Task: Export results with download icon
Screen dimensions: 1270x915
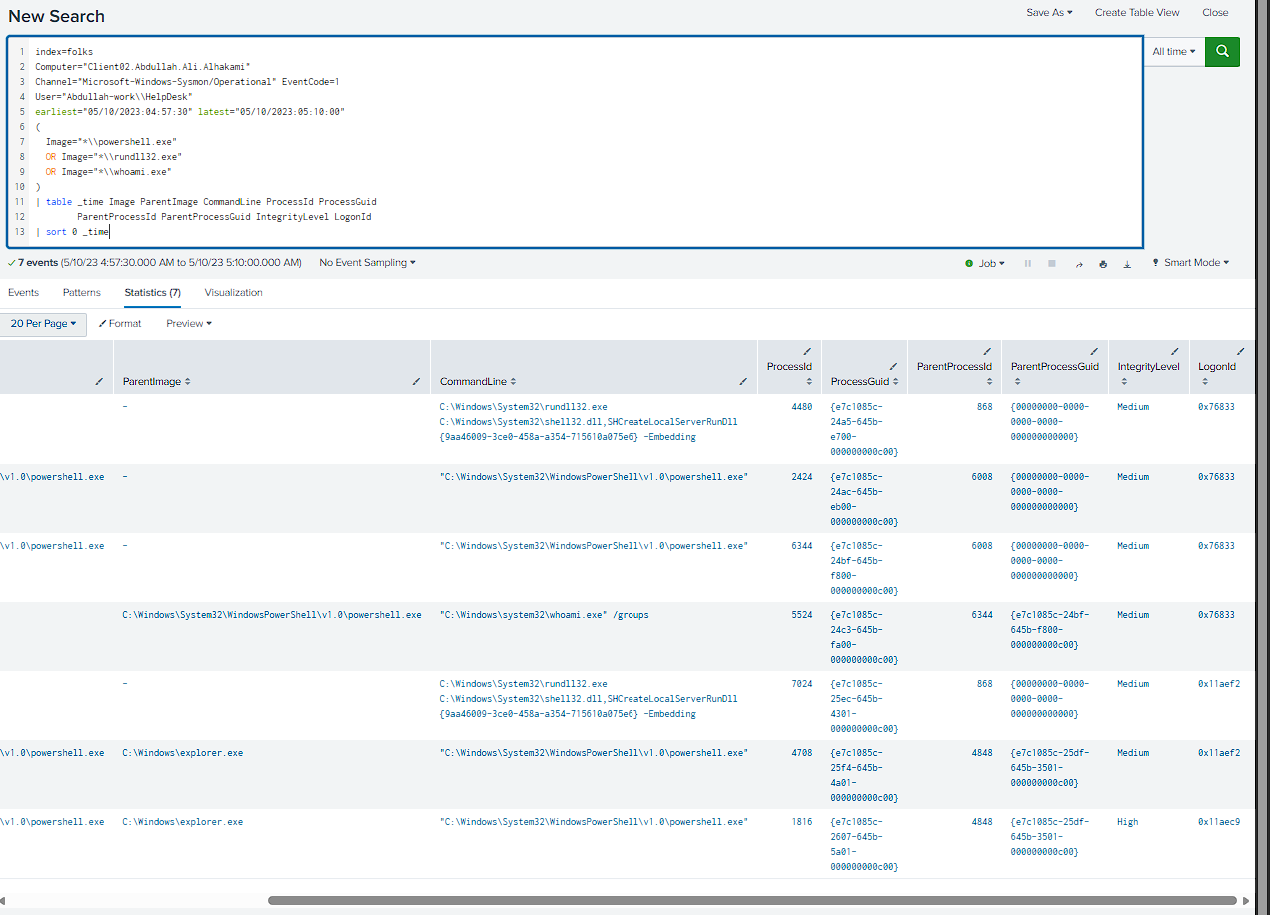Action: coord(1127,263)
